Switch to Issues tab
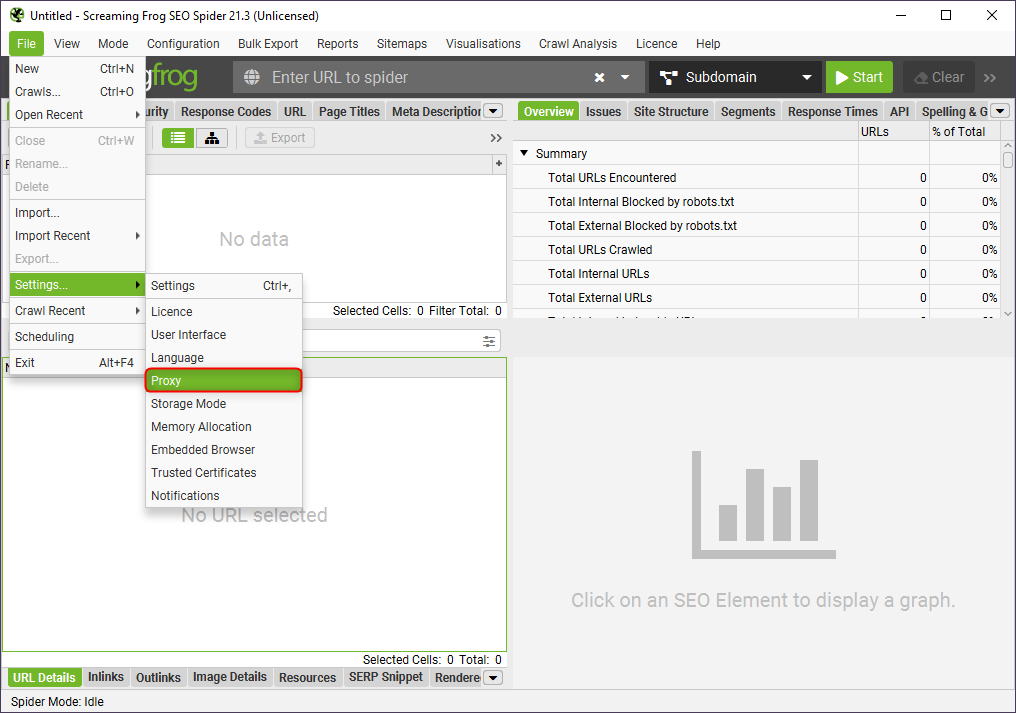The image size is (1016, 713). (x=603, y=111)
